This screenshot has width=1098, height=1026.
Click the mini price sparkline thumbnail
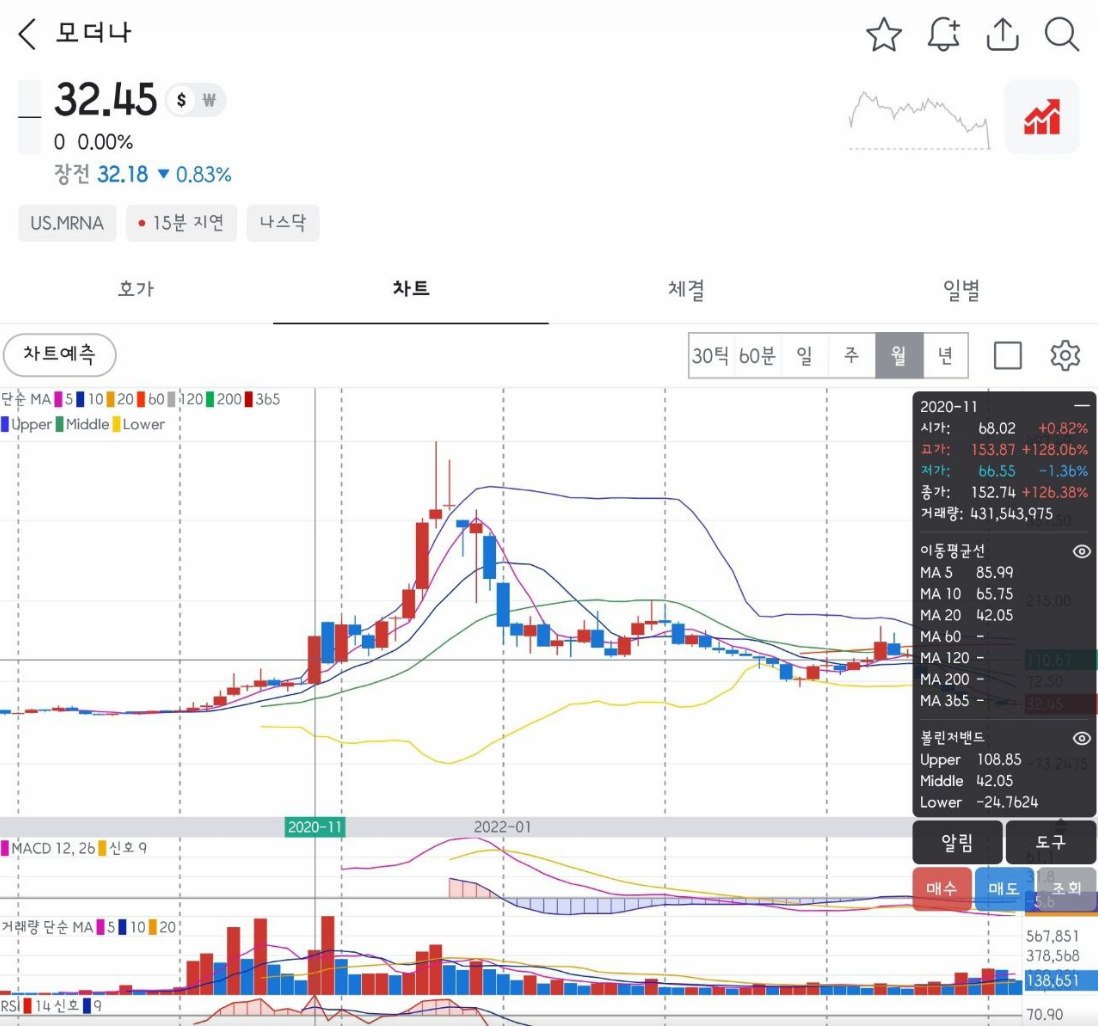point(919,120)
